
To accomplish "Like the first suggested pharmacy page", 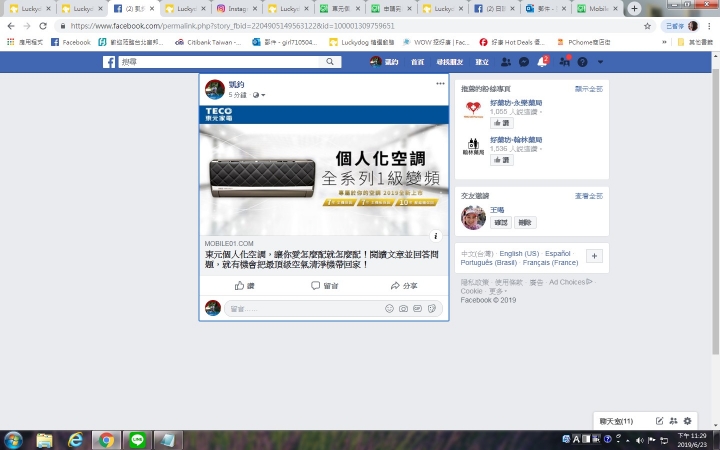I will (501, 123).
